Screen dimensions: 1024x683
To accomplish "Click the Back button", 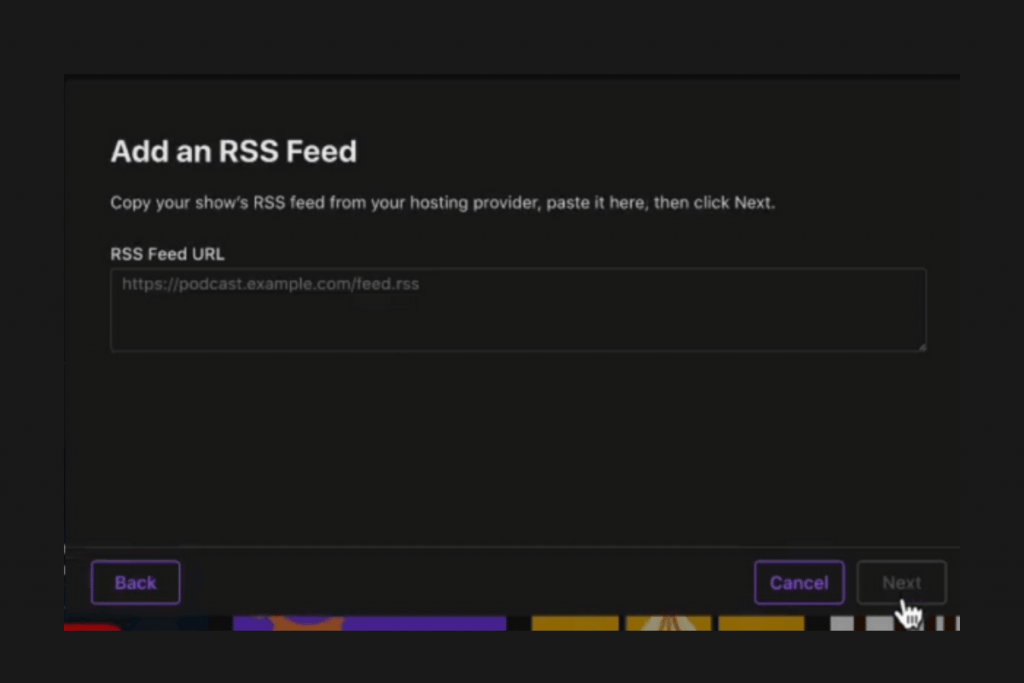I will [x=135, y=583].
